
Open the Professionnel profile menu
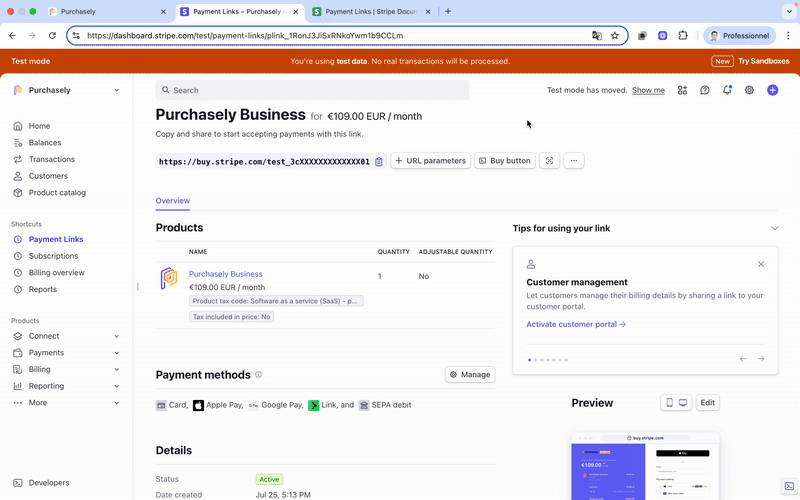[x=739, y=36]
